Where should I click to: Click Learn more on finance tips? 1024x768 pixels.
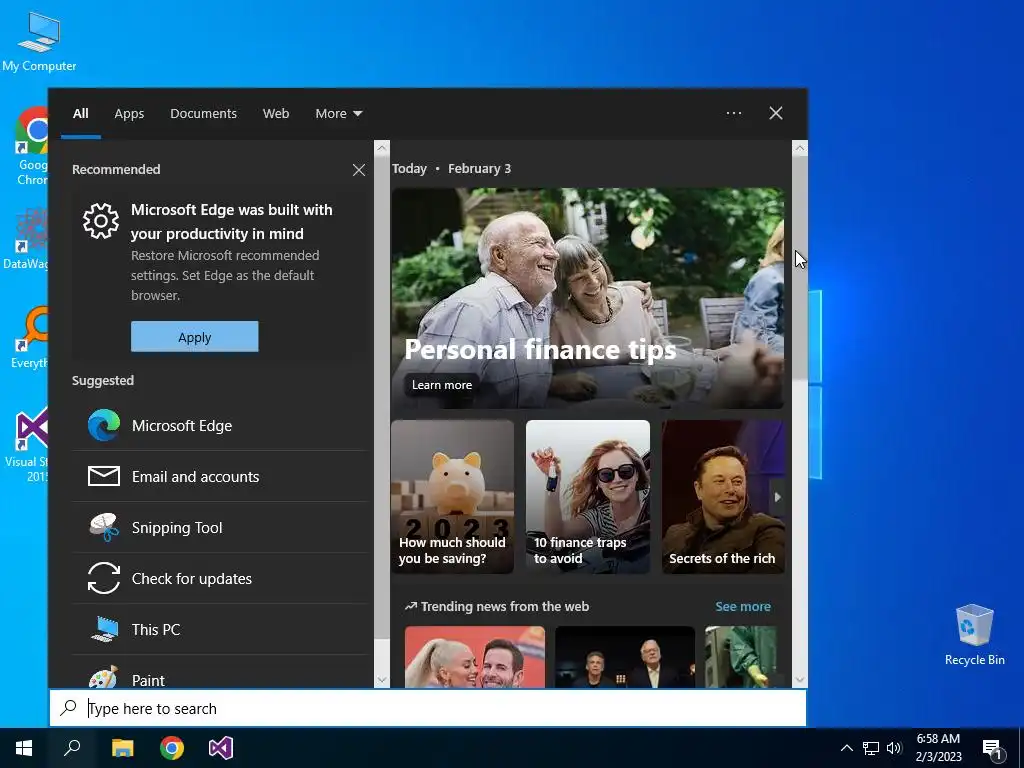[x=441, y=385]
